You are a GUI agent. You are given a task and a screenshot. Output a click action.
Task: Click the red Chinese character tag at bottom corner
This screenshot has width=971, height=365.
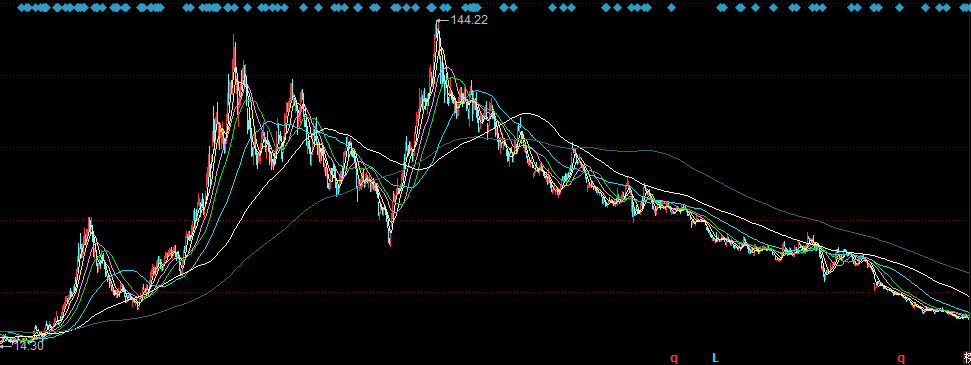[967, 358]
